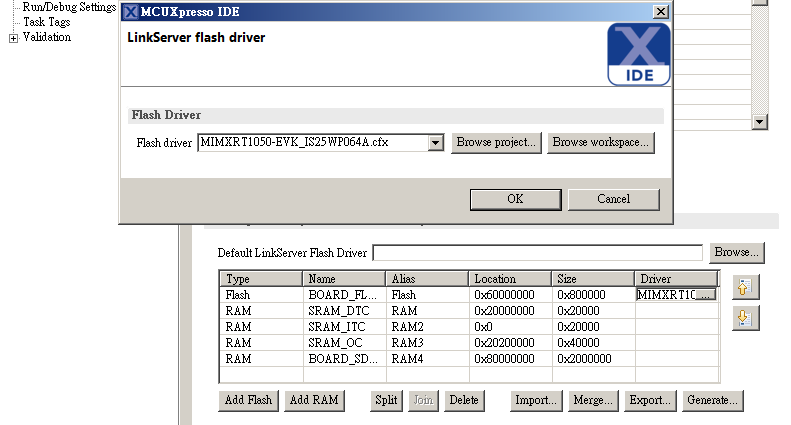Click the Size column header
Image resolution: width=791 pixels, height=425 pixels.
[x=593, y=279]
